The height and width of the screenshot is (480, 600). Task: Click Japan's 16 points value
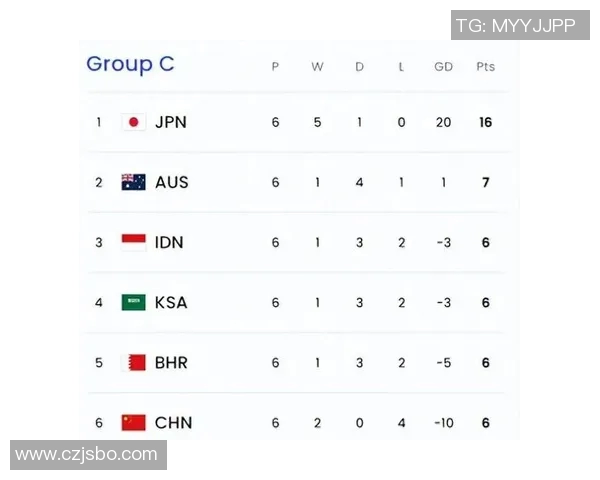(485, 122)
